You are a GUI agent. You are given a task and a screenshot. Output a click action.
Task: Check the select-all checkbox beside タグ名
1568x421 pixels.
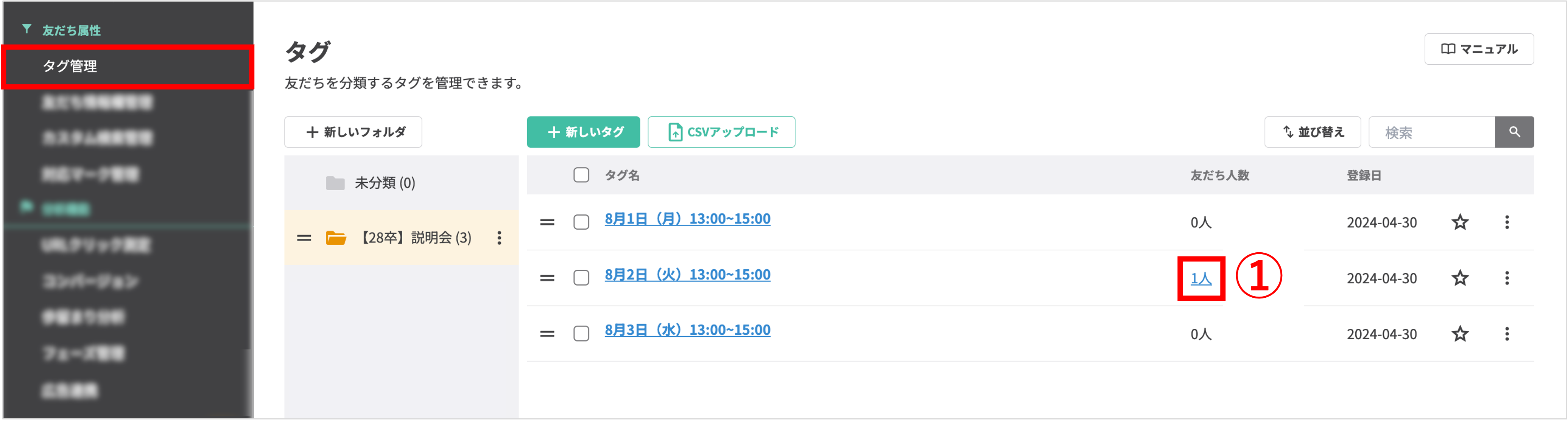(x=581, y=175)
